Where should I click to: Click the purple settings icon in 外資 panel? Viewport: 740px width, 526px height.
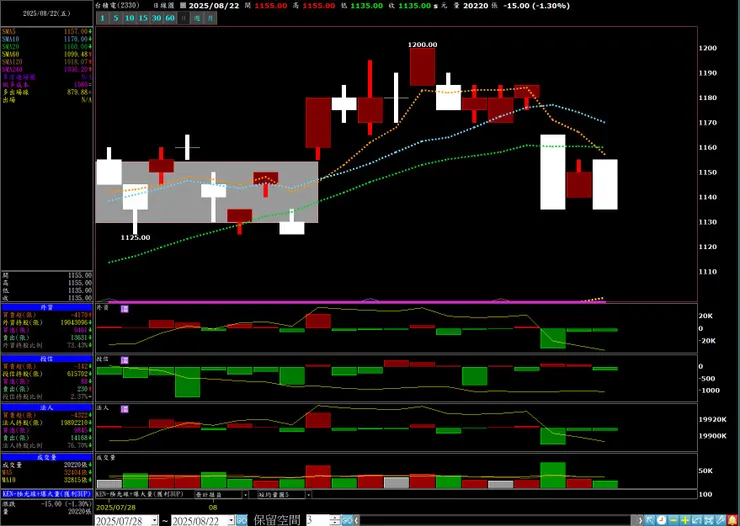pyautogui.click(x=125, y=309)
